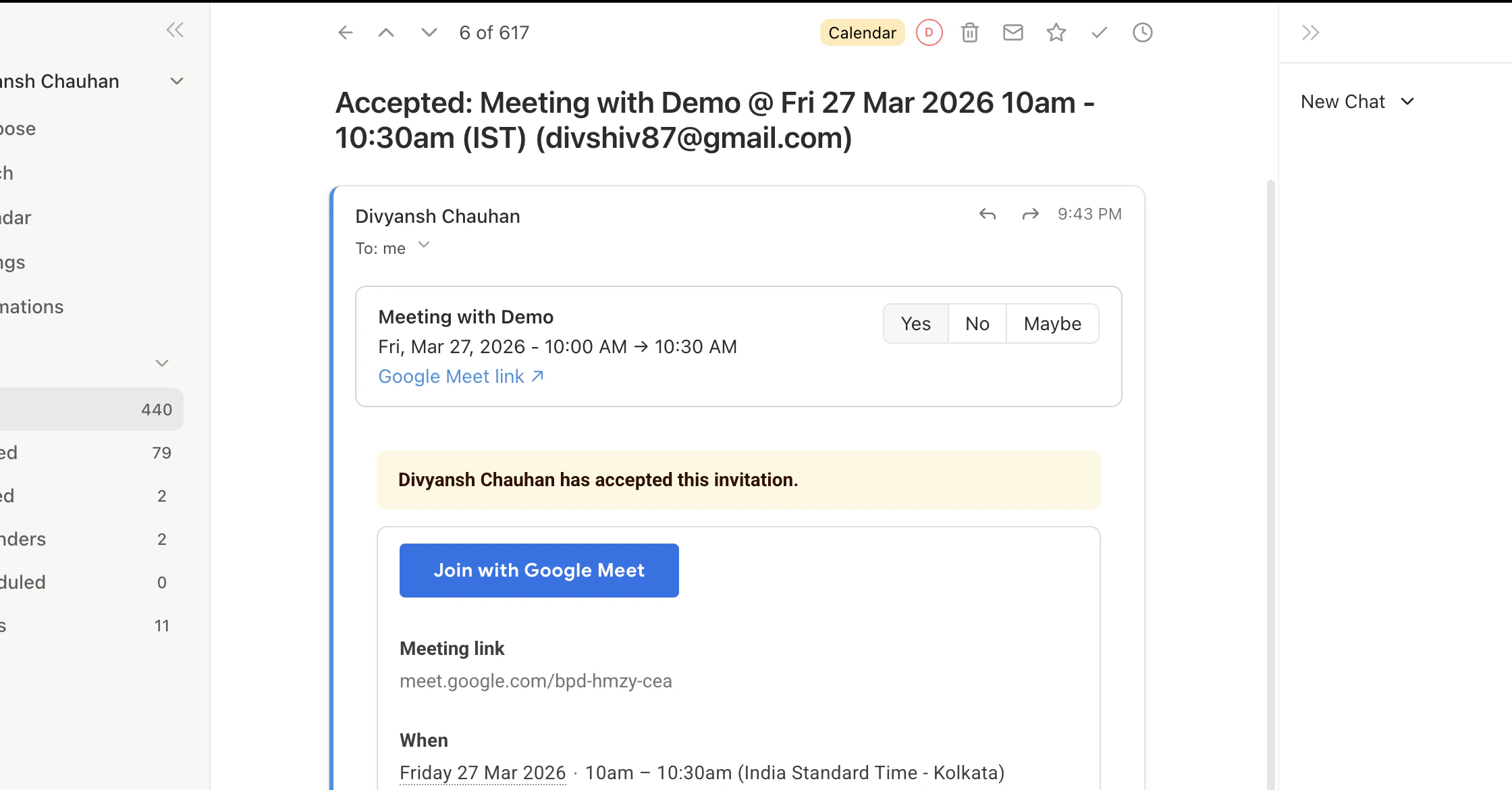
Task: Expand recipient details next to 'To: me'
Action: [424, 245]
